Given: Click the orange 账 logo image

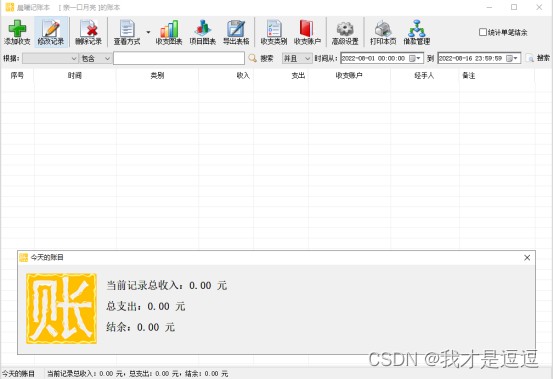Looking at the screenshot, I should (x=61, y=308).
